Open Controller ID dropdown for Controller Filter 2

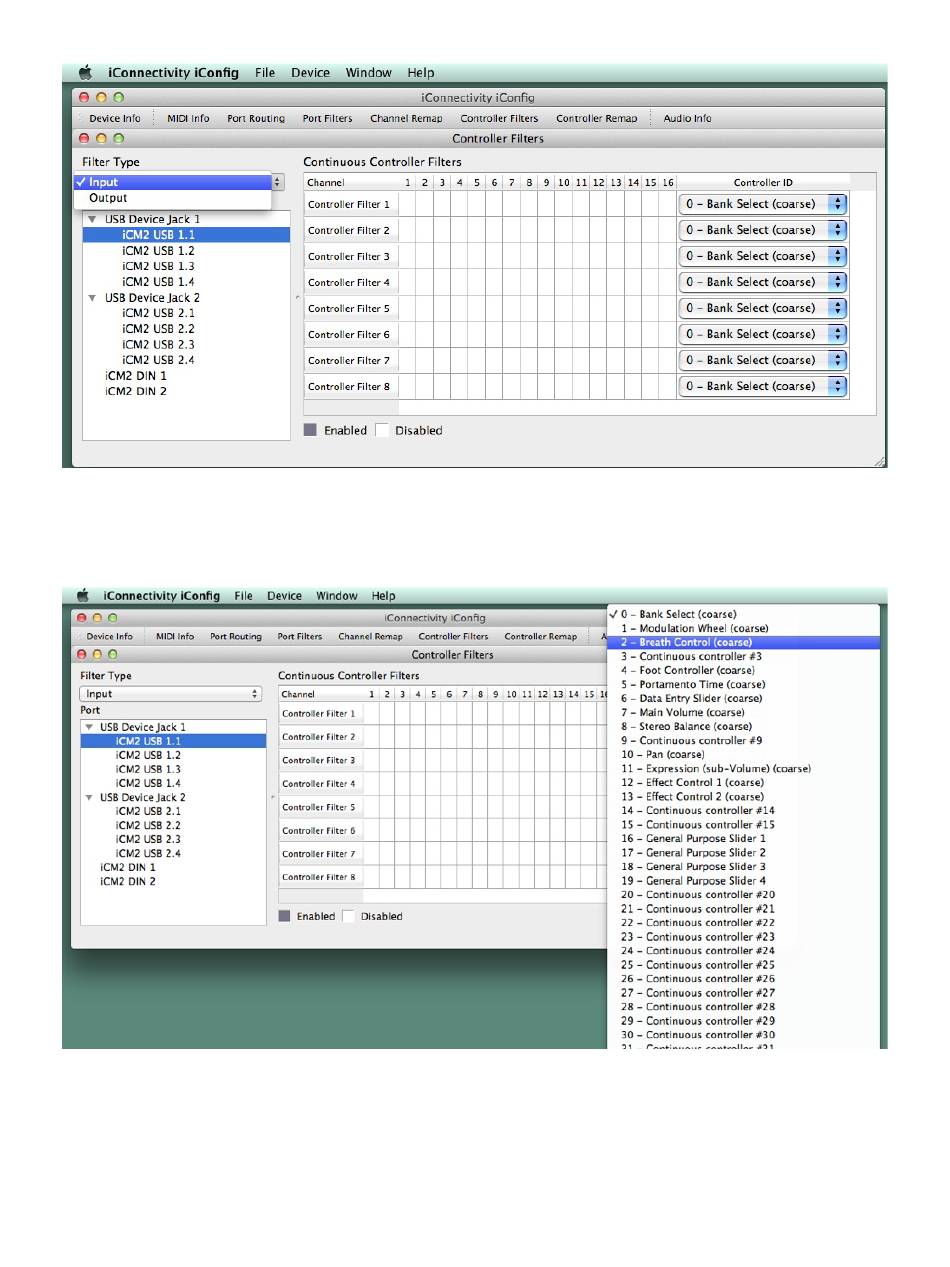(763, 230)
